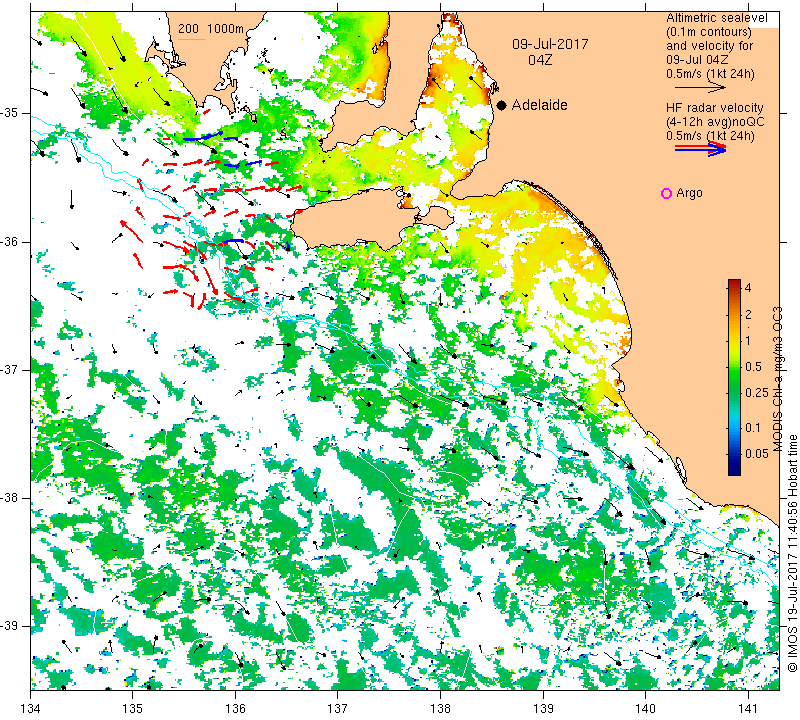This screenshot has height=720, width=800.
Task: Click the colorbar value 4 label
Action: click(x=748, y=287)
